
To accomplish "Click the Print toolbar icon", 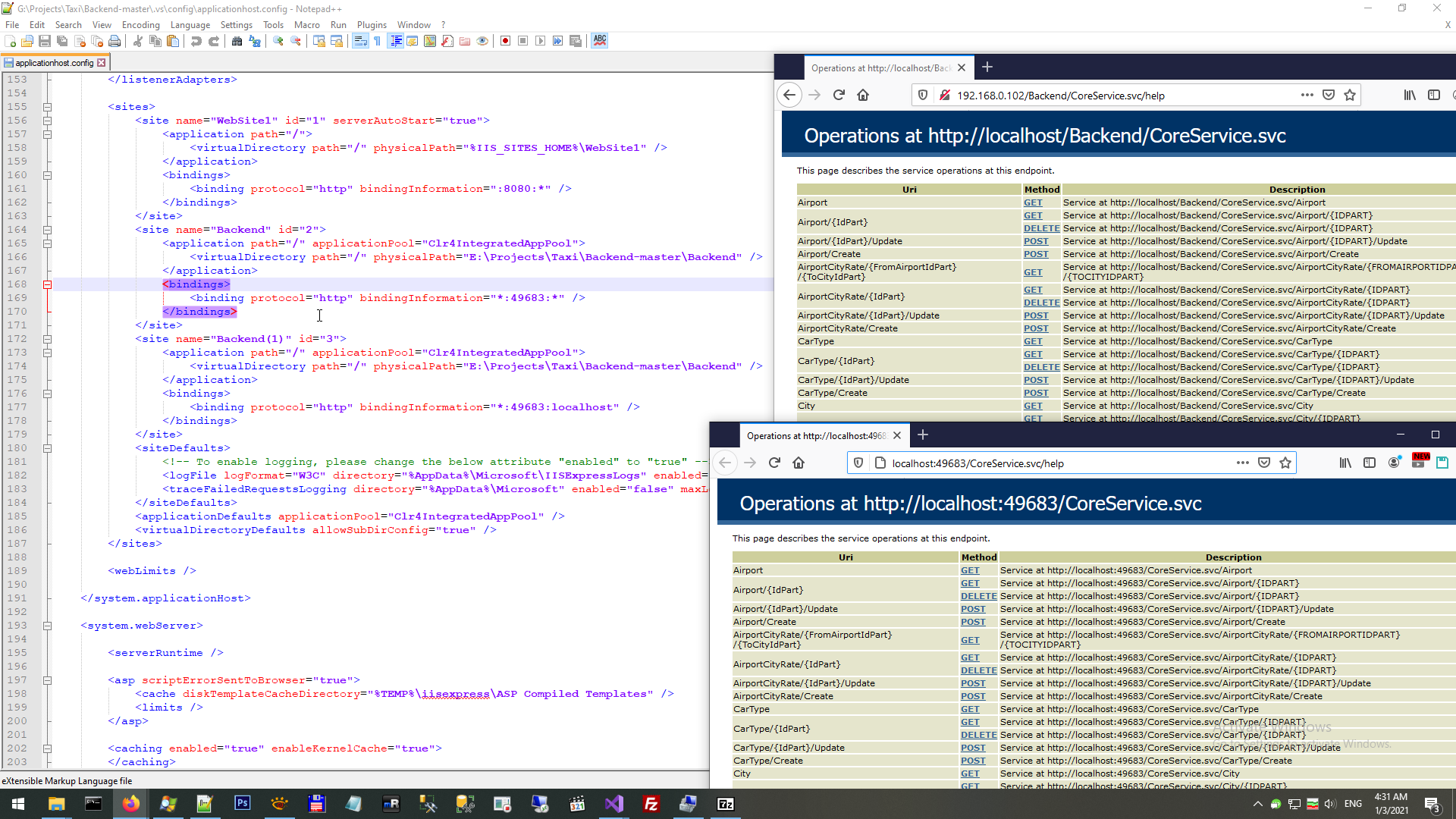I will coord(115,41).
